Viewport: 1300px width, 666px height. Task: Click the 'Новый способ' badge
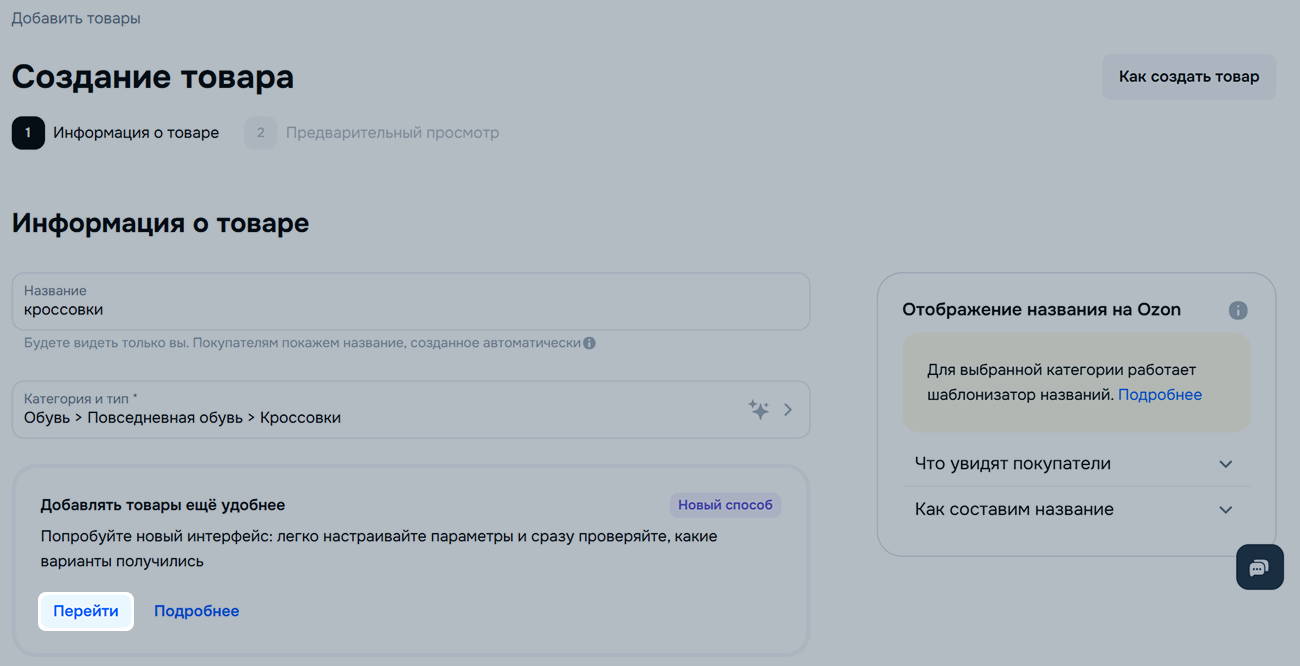point(725,505)
